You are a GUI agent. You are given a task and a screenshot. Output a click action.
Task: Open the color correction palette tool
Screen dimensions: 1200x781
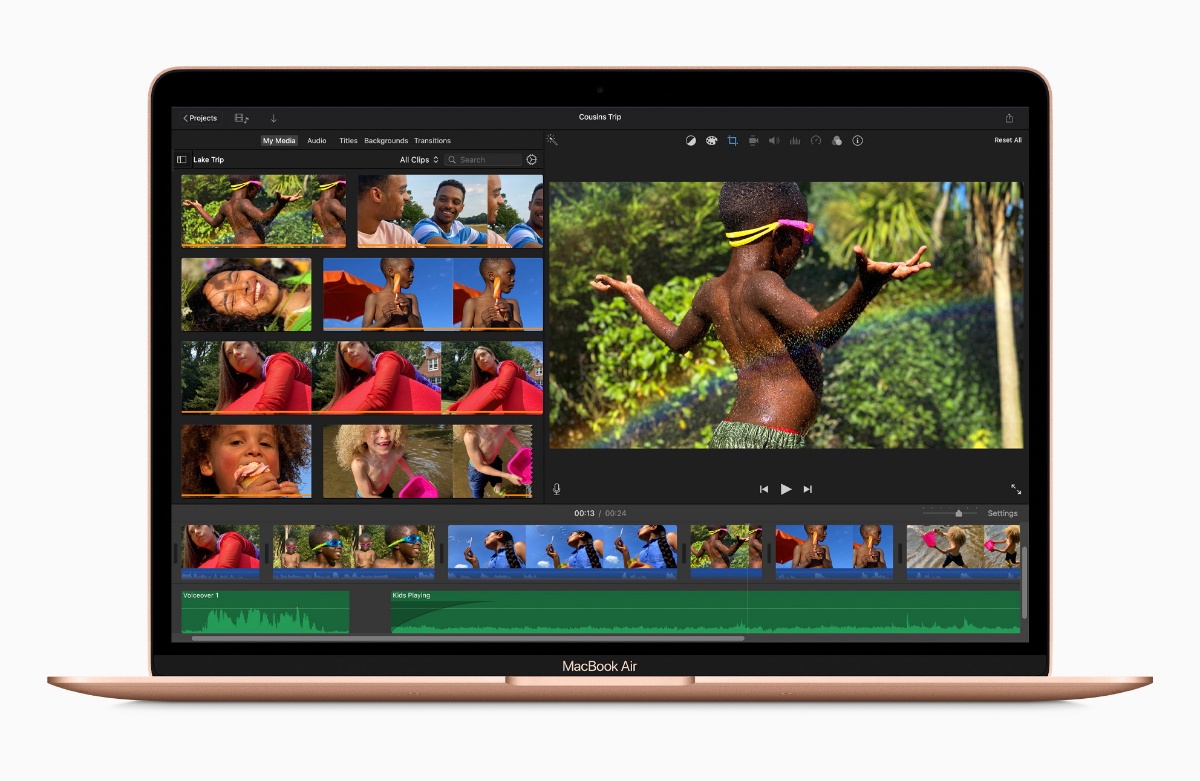[711, 141]
